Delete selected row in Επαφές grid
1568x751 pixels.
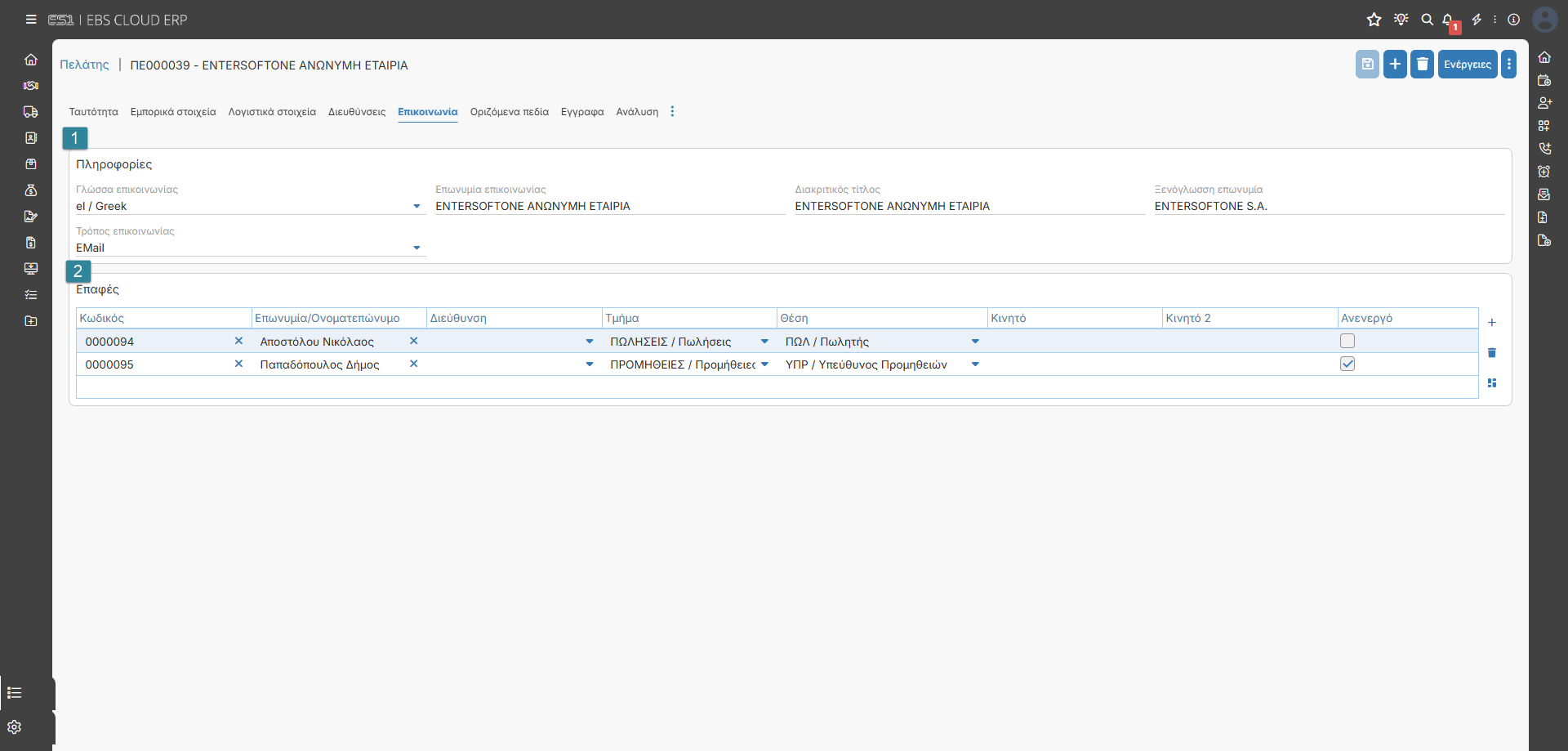[x=1492, y=353]
